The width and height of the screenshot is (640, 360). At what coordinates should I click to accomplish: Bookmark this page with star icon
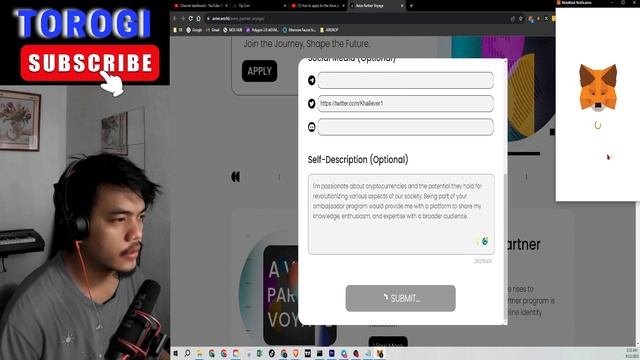521,18
